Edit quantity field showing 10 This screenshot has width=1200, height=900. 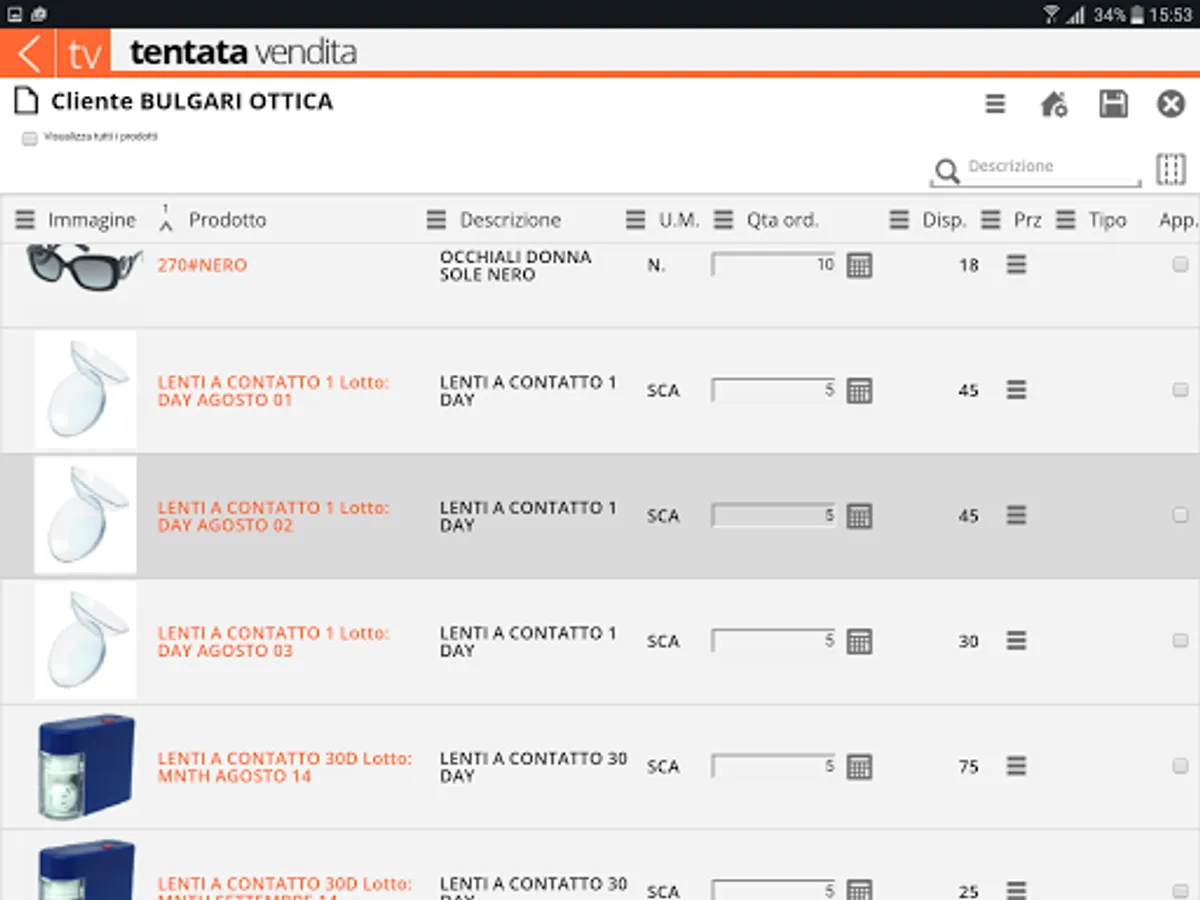774,265
